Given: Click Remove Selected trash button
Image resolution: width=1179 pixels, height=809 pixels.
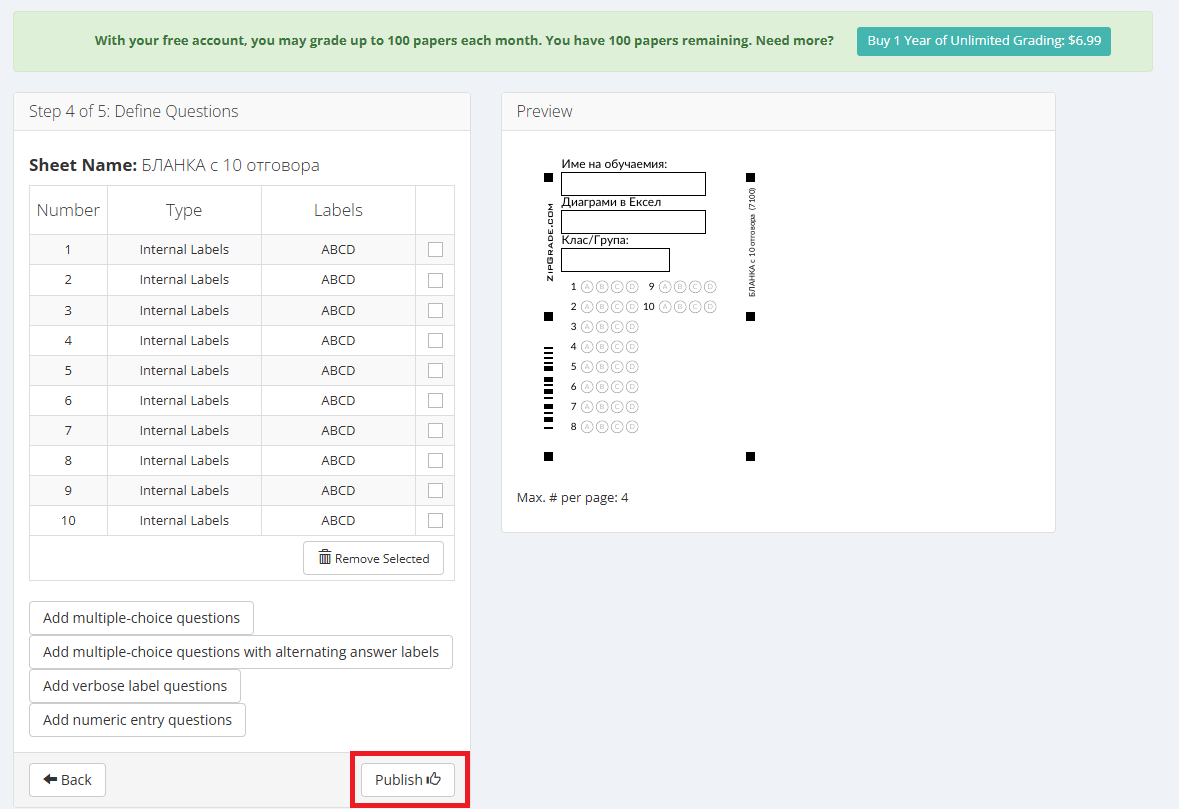Looking at the screenshot, I should coord(373,558).
